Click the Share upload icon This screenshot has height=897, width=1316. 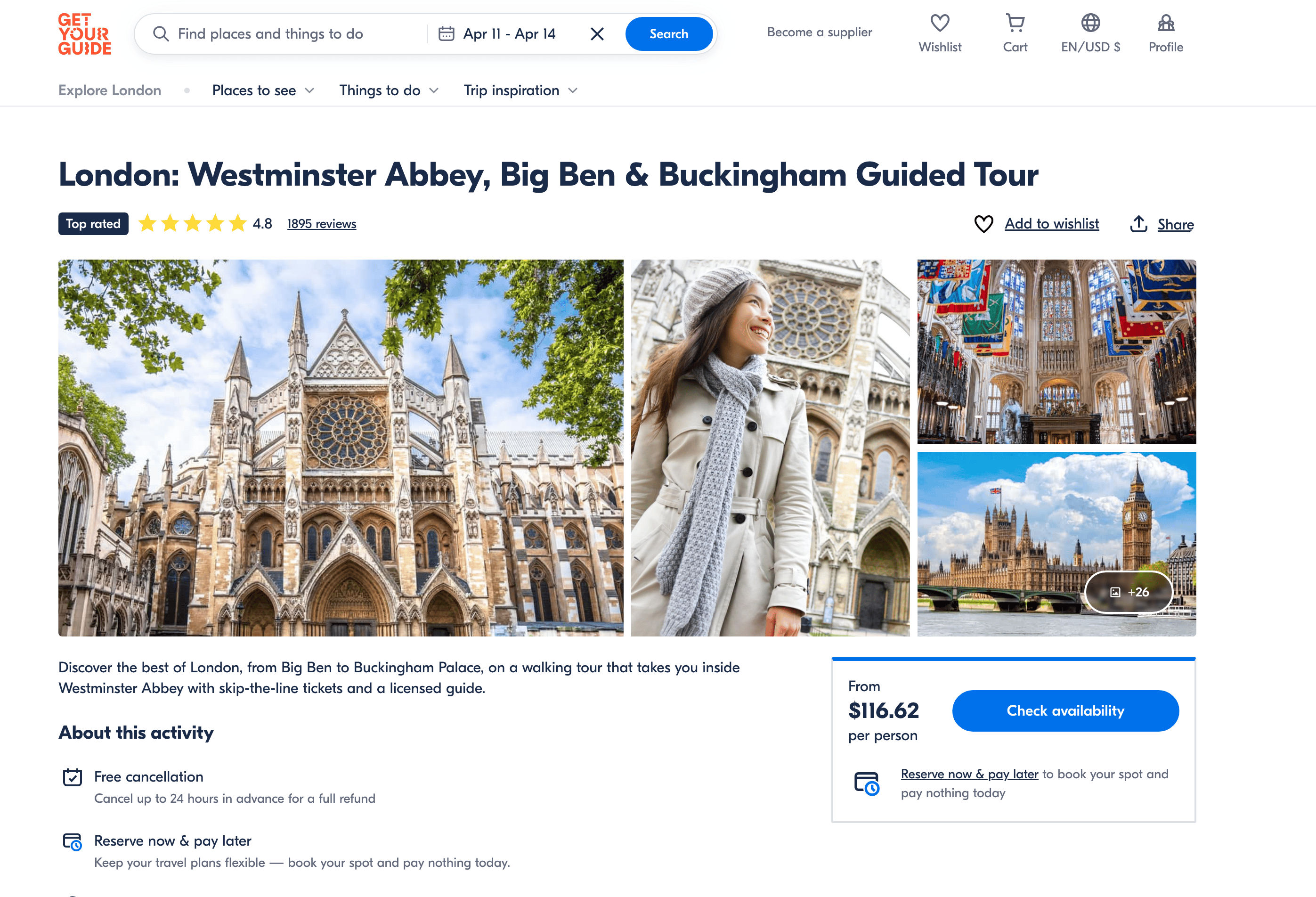[1138, 224]
